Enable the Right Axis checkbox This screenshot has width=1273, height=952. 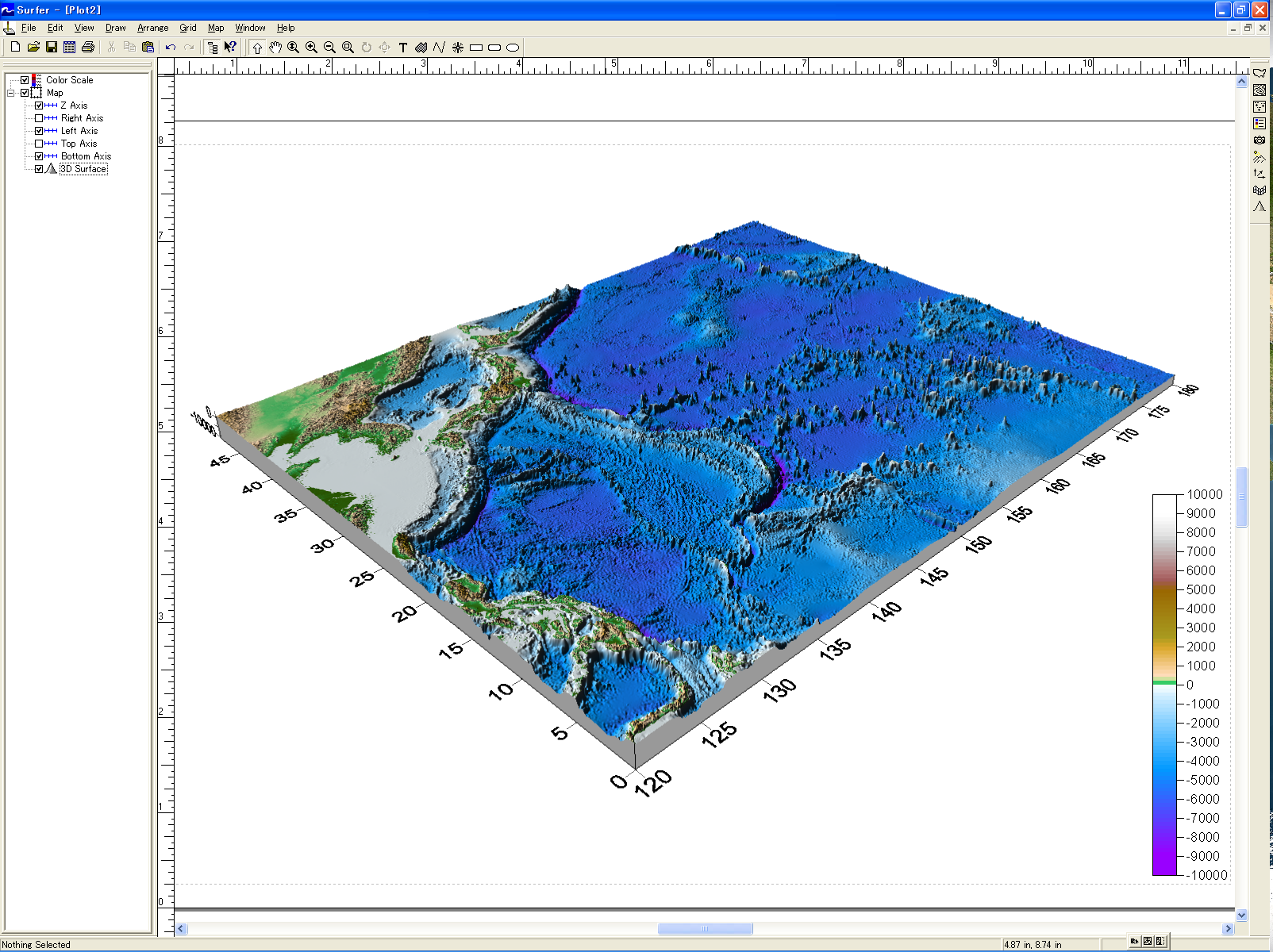(x=39, y=118)
